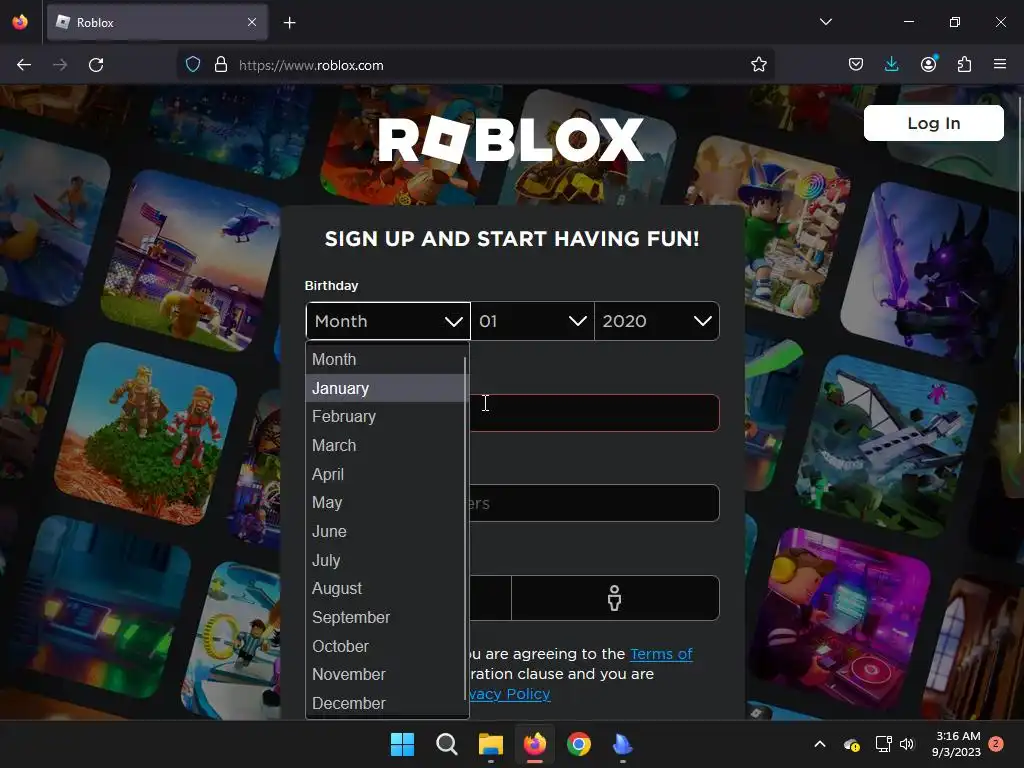Click the Log In button
This screenshot has height=768, width=1024.
pyautogui.click(x=933, y=123)
